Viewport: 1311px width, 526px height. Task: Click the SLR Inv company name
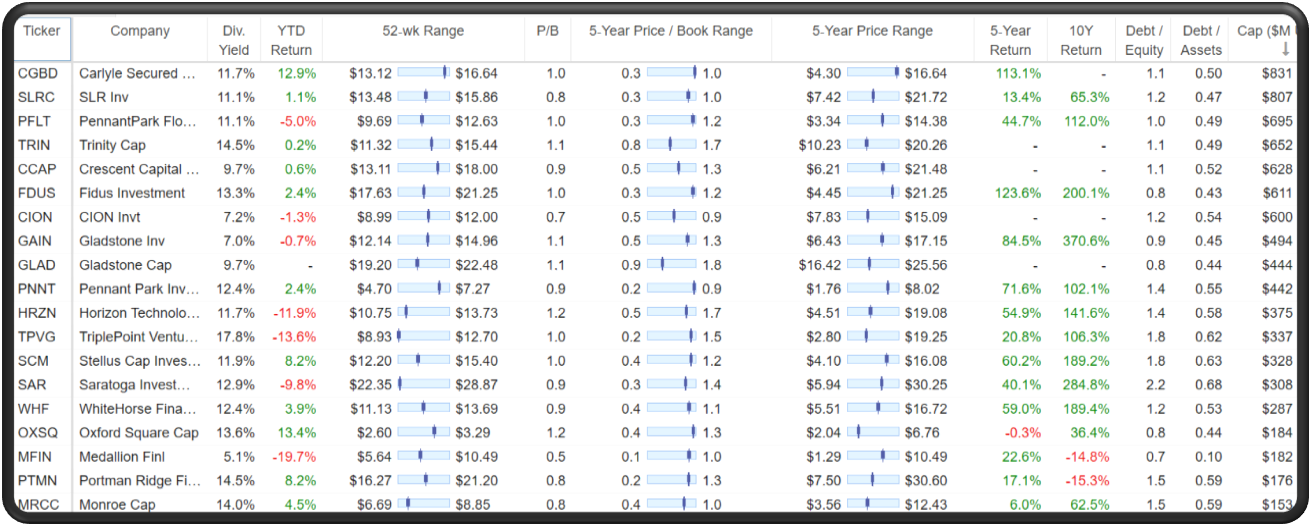pyautogui.click(x=103, y=97)
